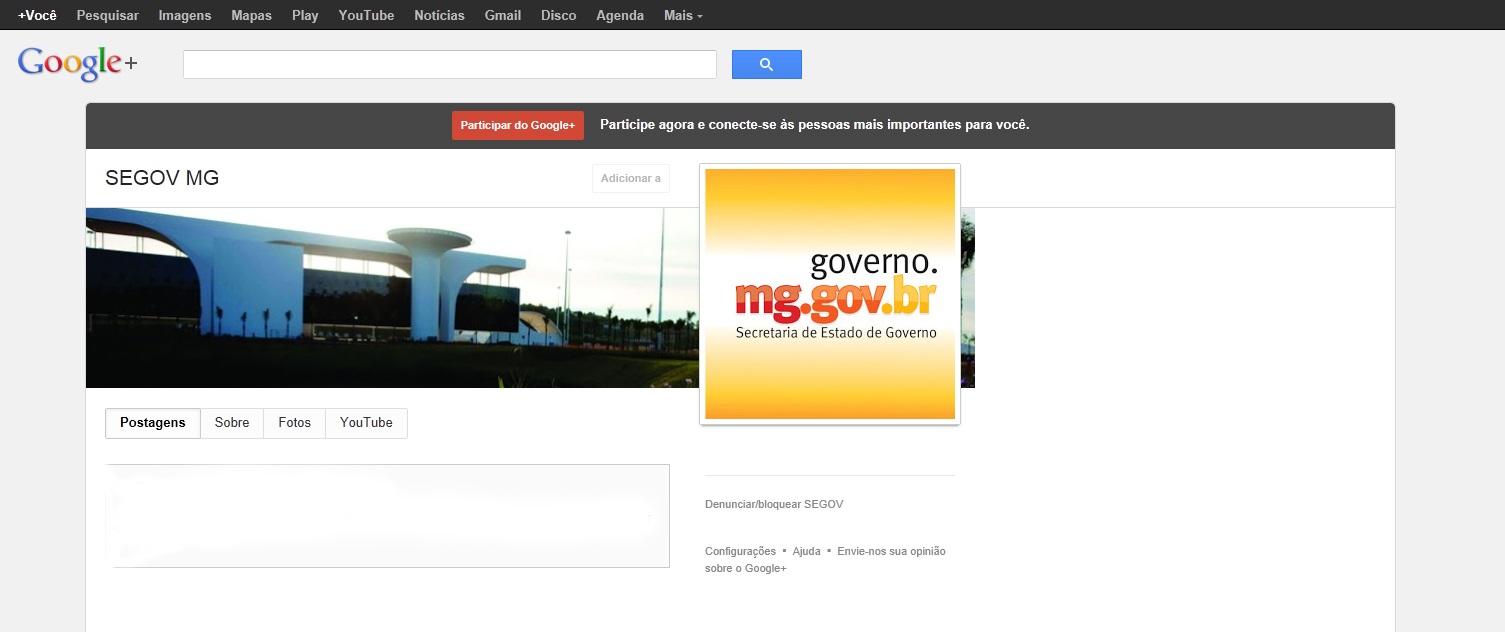Image resolution: width=1505 pixels, height=632 pixels.
Task: Click the Ajuda link
Action: pyautogui.click(x=806, y=552)
